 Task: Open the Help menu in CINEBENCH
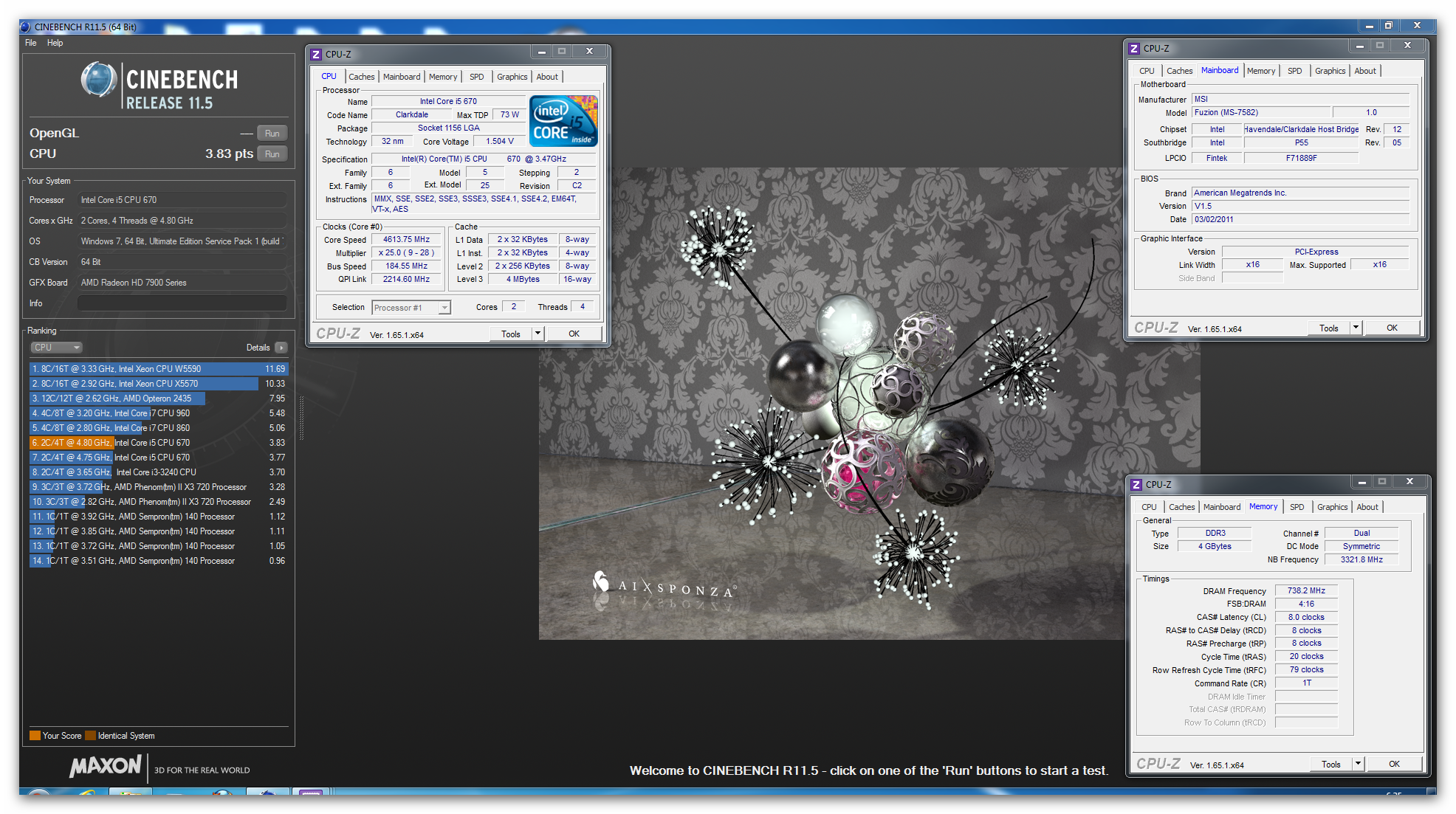click(x=55, y=43)
